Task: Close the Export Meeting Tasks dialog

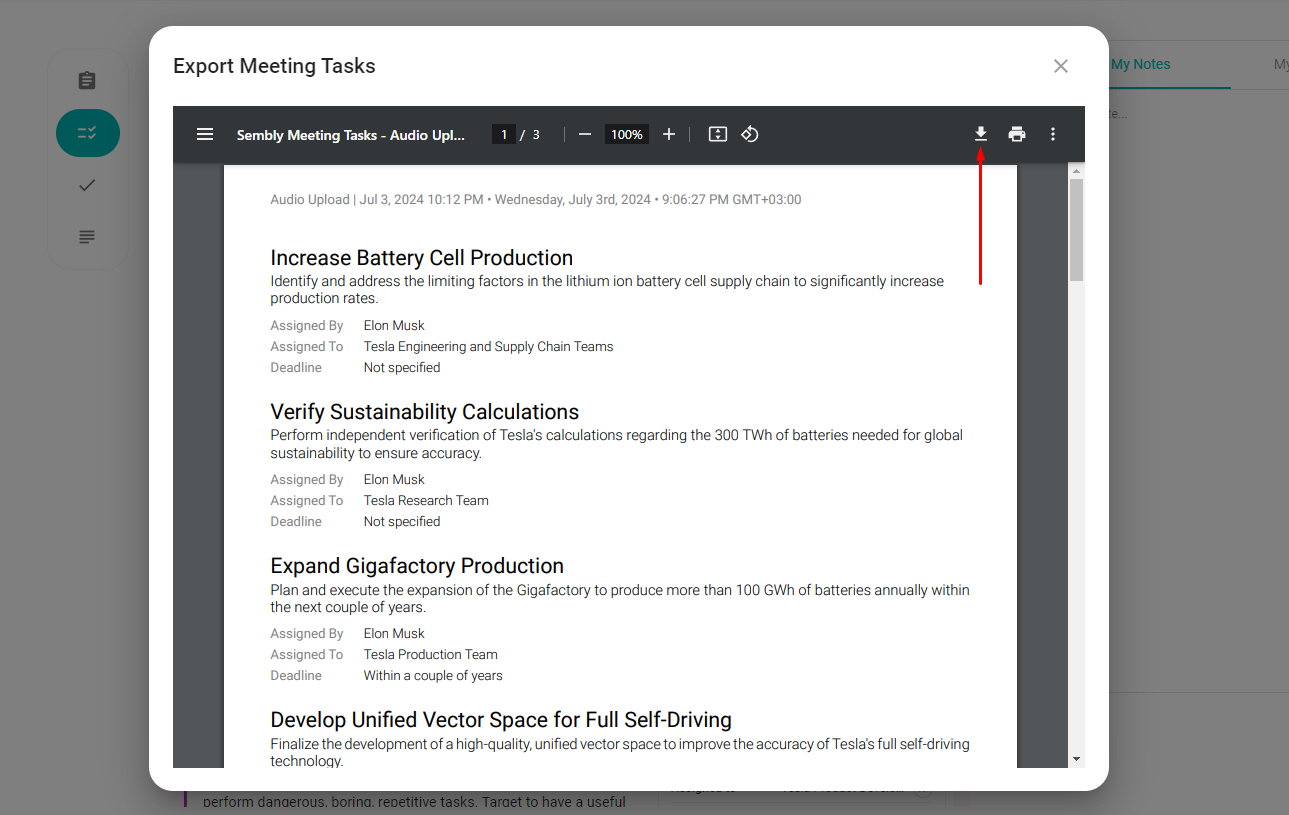Action: pos(1061,66)
